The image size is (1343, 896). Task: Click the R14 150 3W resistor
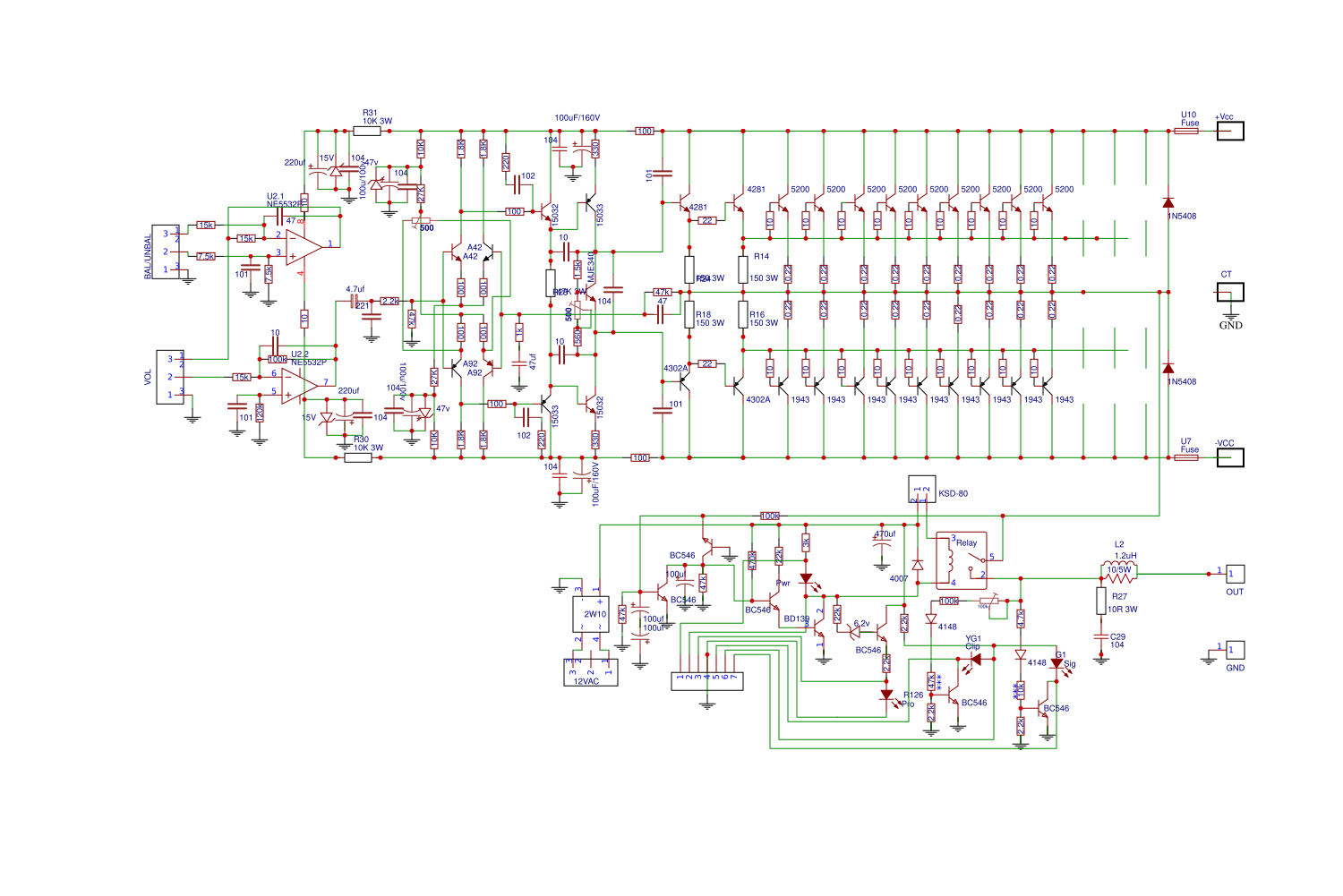743,269
